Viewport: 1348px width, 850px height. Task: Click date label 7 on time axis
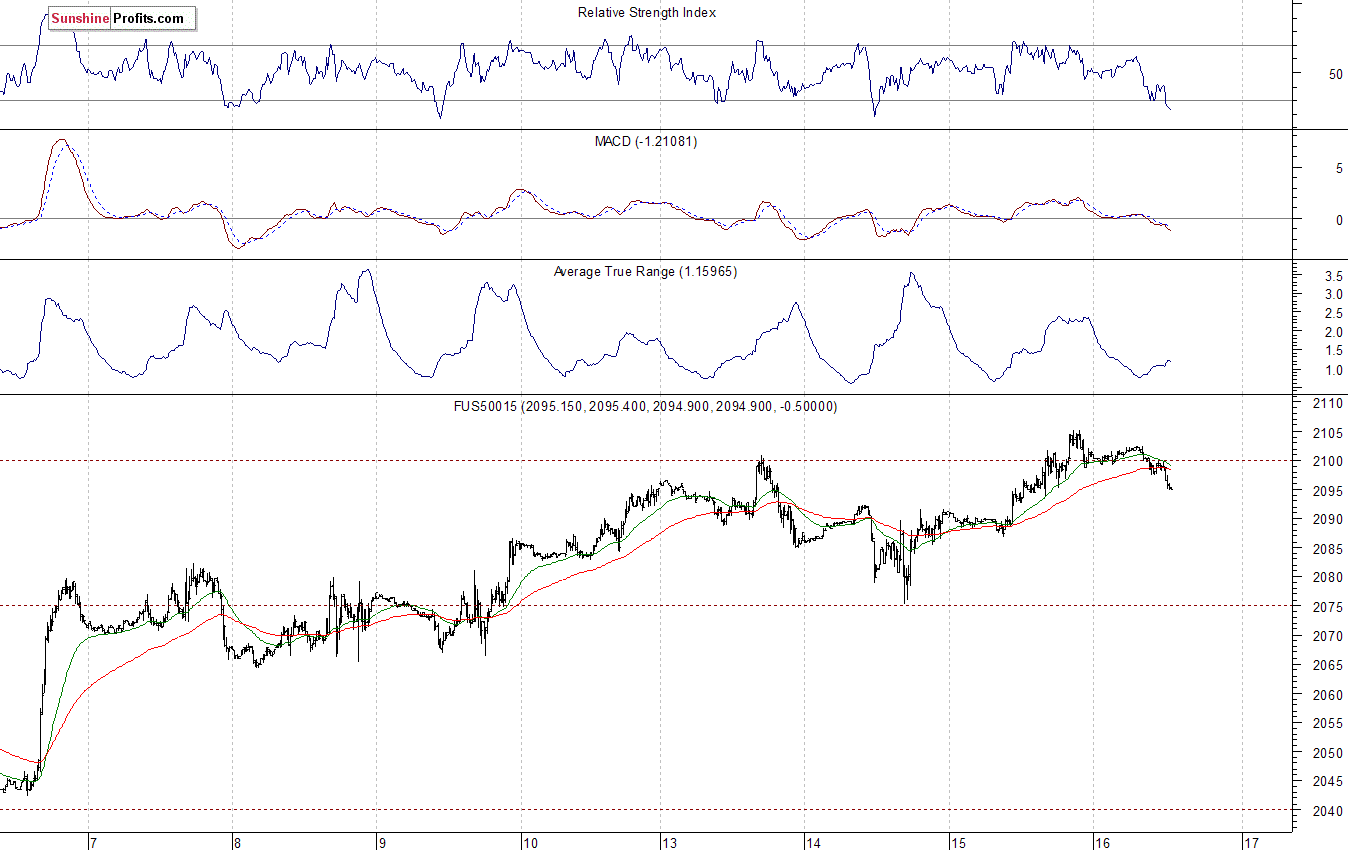(x=93, y=843)
